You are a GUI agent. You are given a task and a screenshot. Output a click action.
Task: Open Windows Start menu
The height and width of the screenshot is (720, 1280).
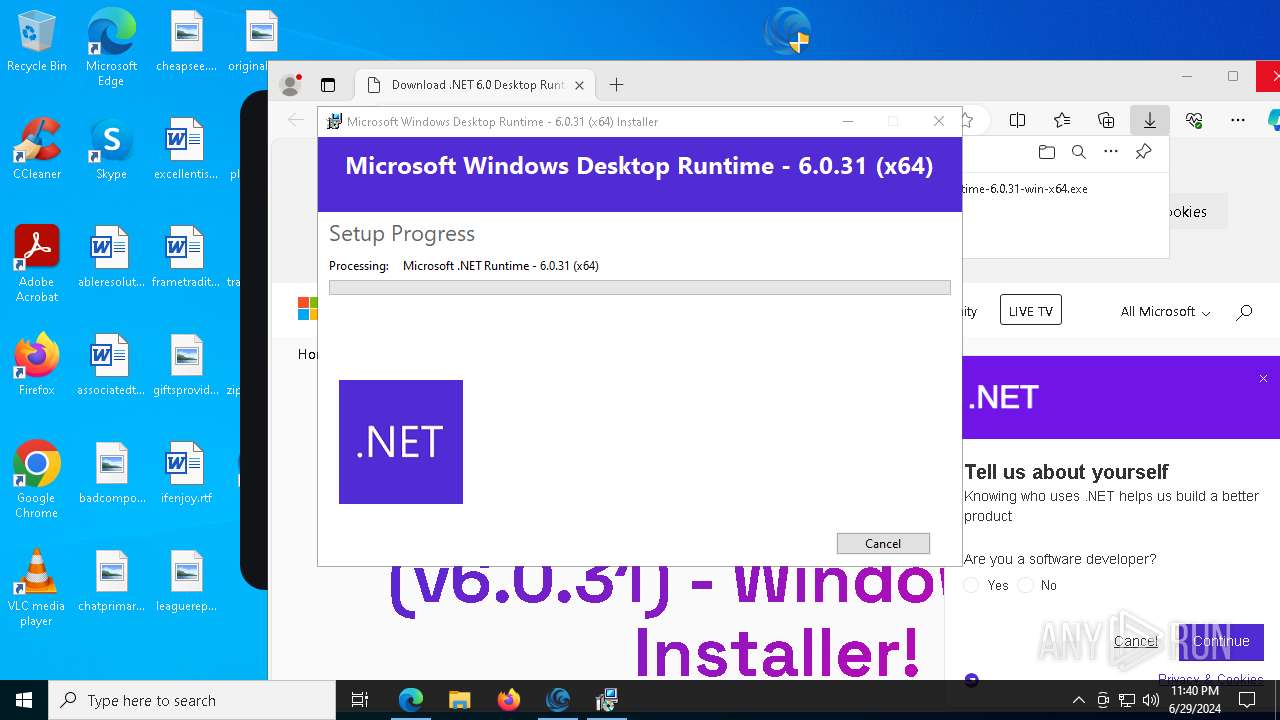pos(24,700)
